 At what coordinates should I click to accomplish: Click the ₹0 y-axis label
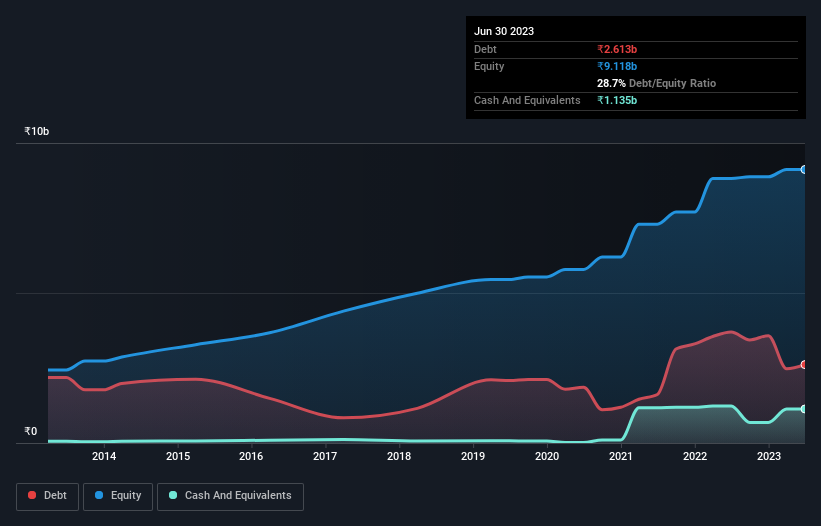click(31, 431)
